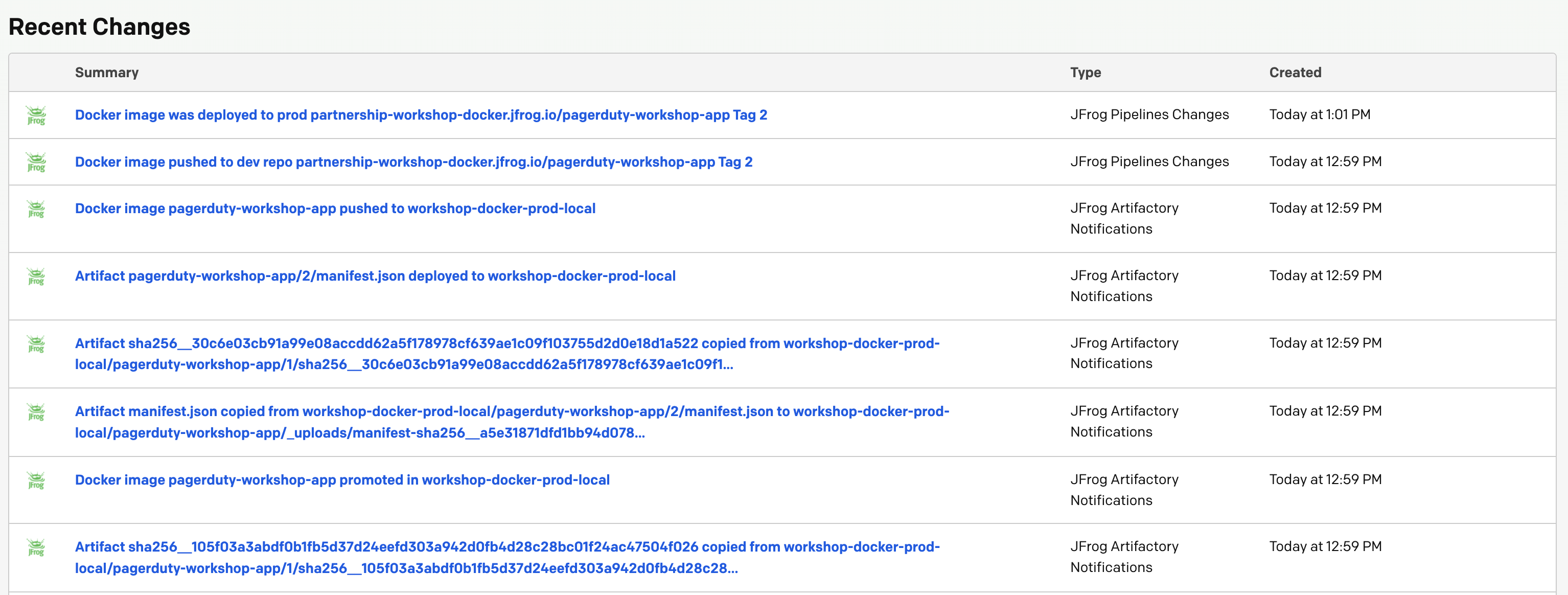Click JFrog icon beside image promoted row
1568x595 pixels.
click(x=36, y=480)
